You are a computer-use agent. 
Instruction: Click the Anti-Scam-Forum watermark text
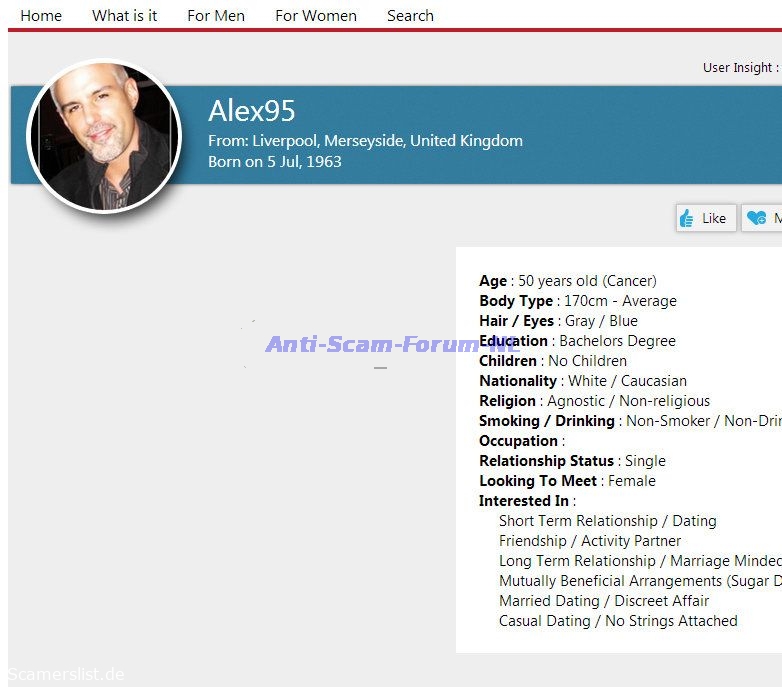tap(390, 345)
